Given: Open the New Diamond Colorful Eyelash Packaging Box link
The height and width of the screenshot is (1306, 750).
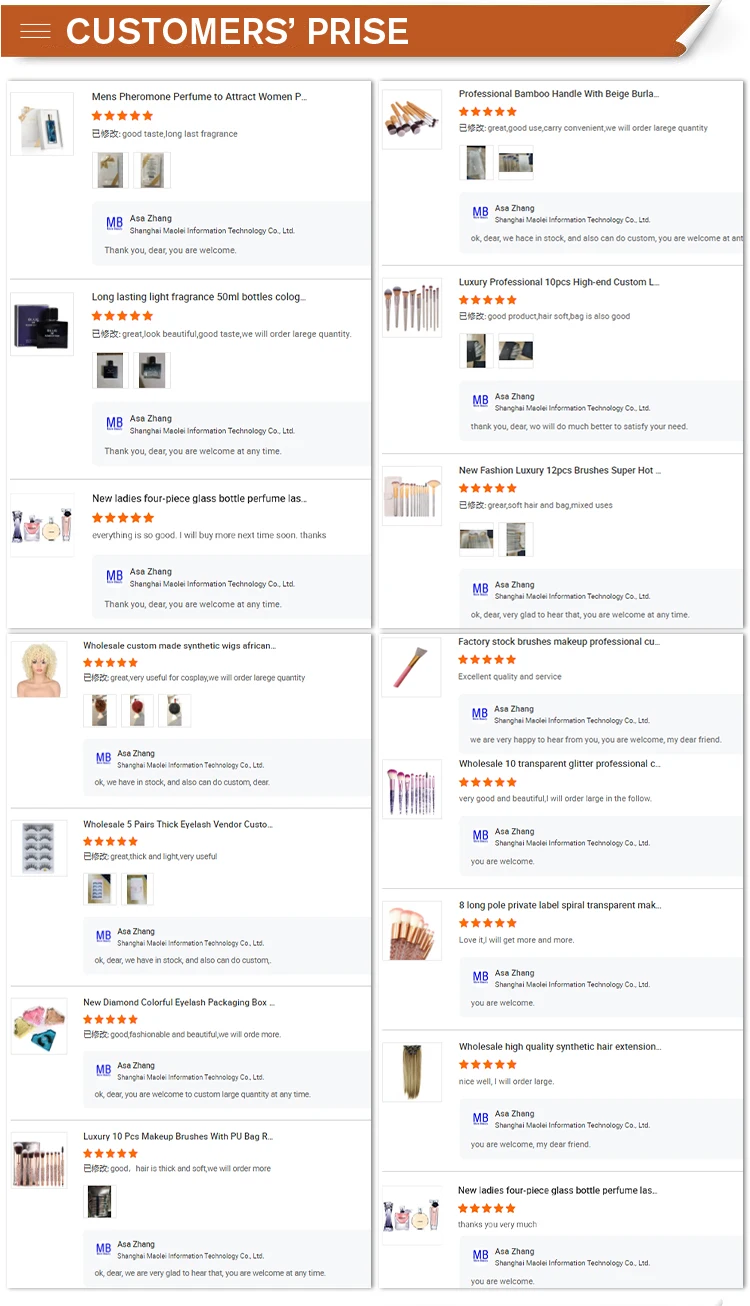Looking at the screenshot, I should coord(179,1002).
